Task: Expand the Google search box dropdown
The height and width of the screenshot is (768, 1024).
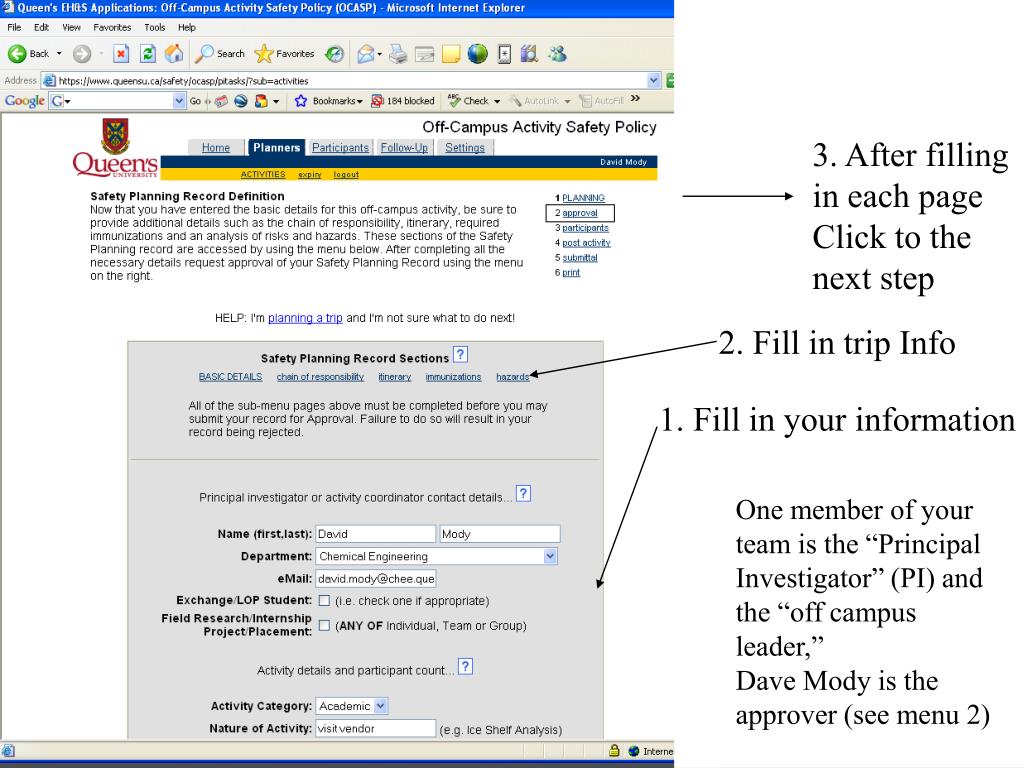Action: pyautogui.click(x=179, y=101)
